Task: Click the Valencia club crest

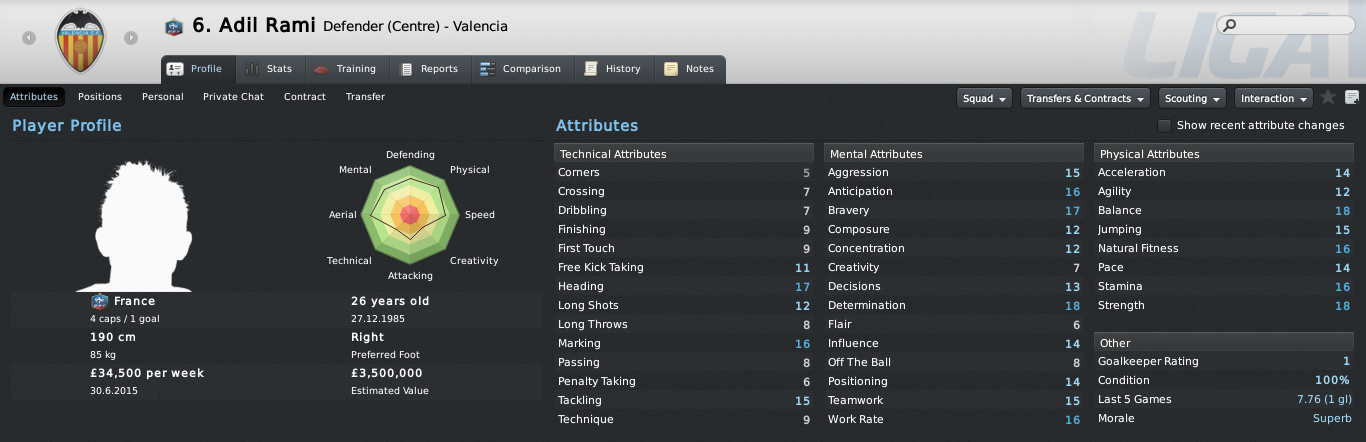Action: [x=80, y=40]
